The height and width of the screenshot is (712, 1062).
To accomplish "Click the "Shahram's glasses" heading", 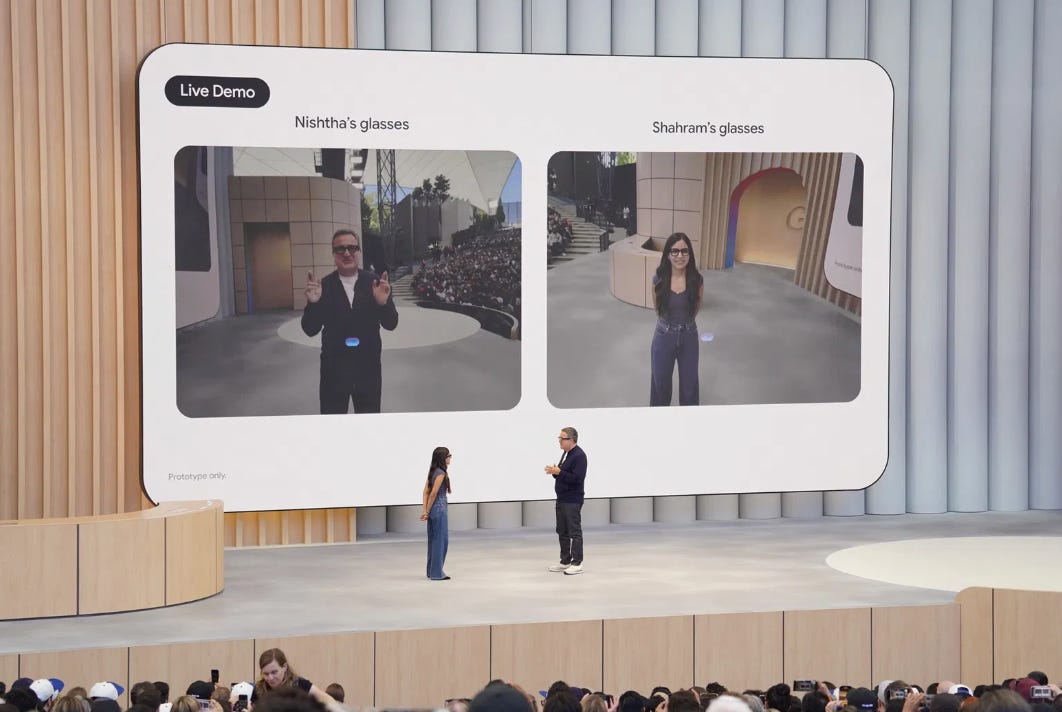I will click(708, 127).
